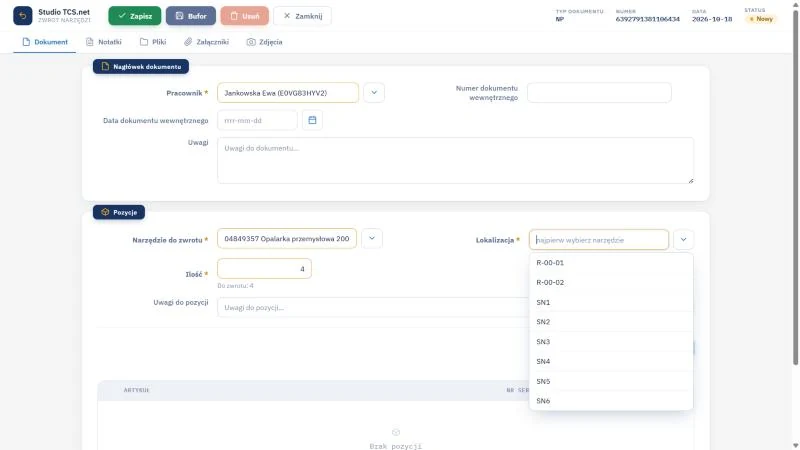
Task: Choose SN3 from location list
Action: click(611, 342)
